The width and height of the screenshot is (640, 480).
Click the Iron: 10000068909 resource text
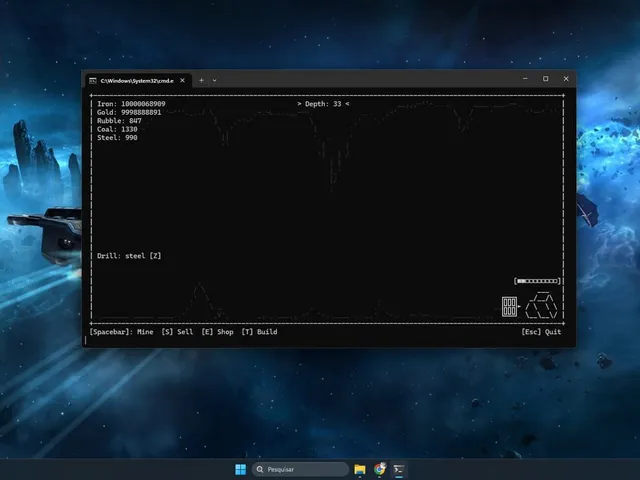pyautogui.click(x=131, y=104)
